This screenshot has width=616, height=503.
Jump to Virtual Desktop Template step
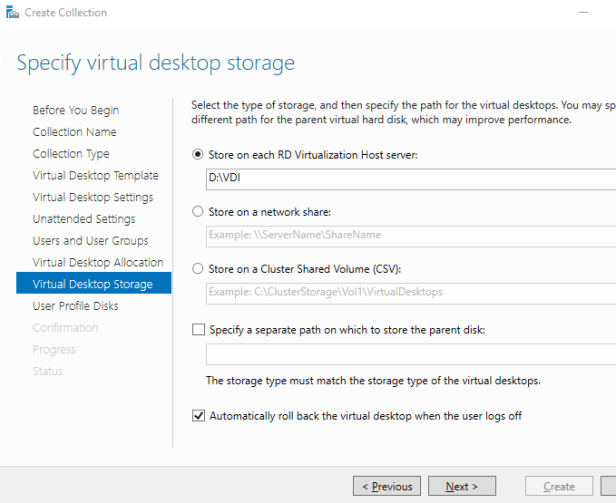point(95,176)
